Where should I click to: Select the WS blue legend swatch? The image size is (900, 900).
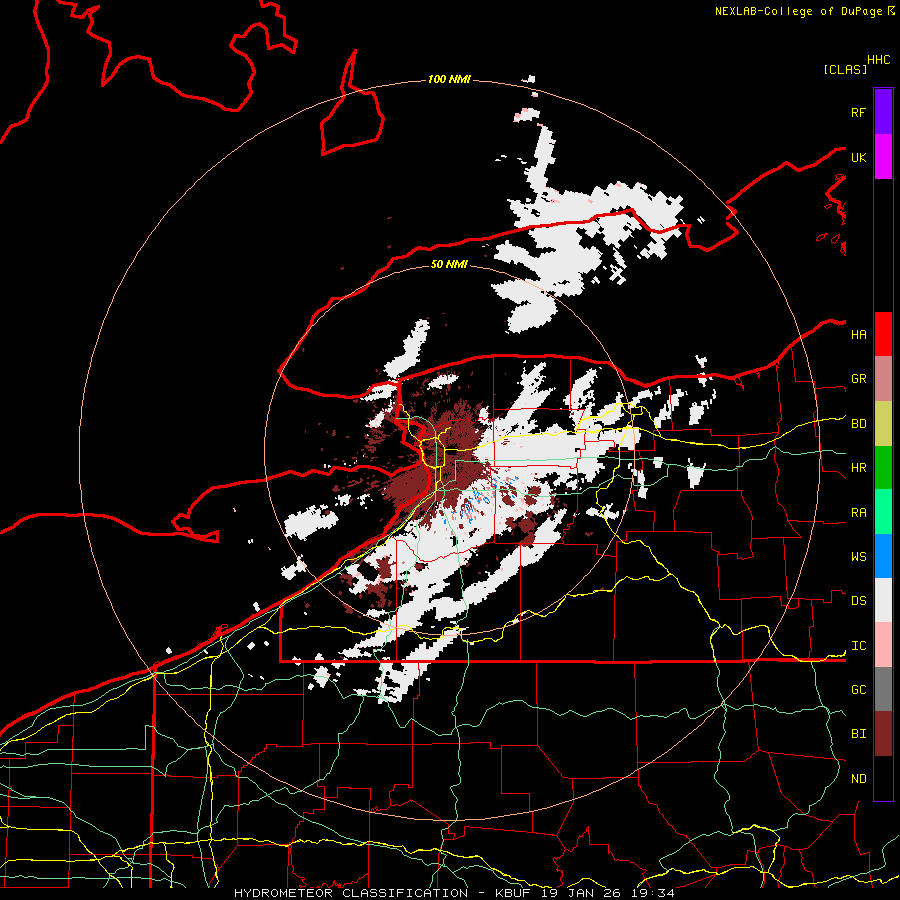click(x=883, y=556)
